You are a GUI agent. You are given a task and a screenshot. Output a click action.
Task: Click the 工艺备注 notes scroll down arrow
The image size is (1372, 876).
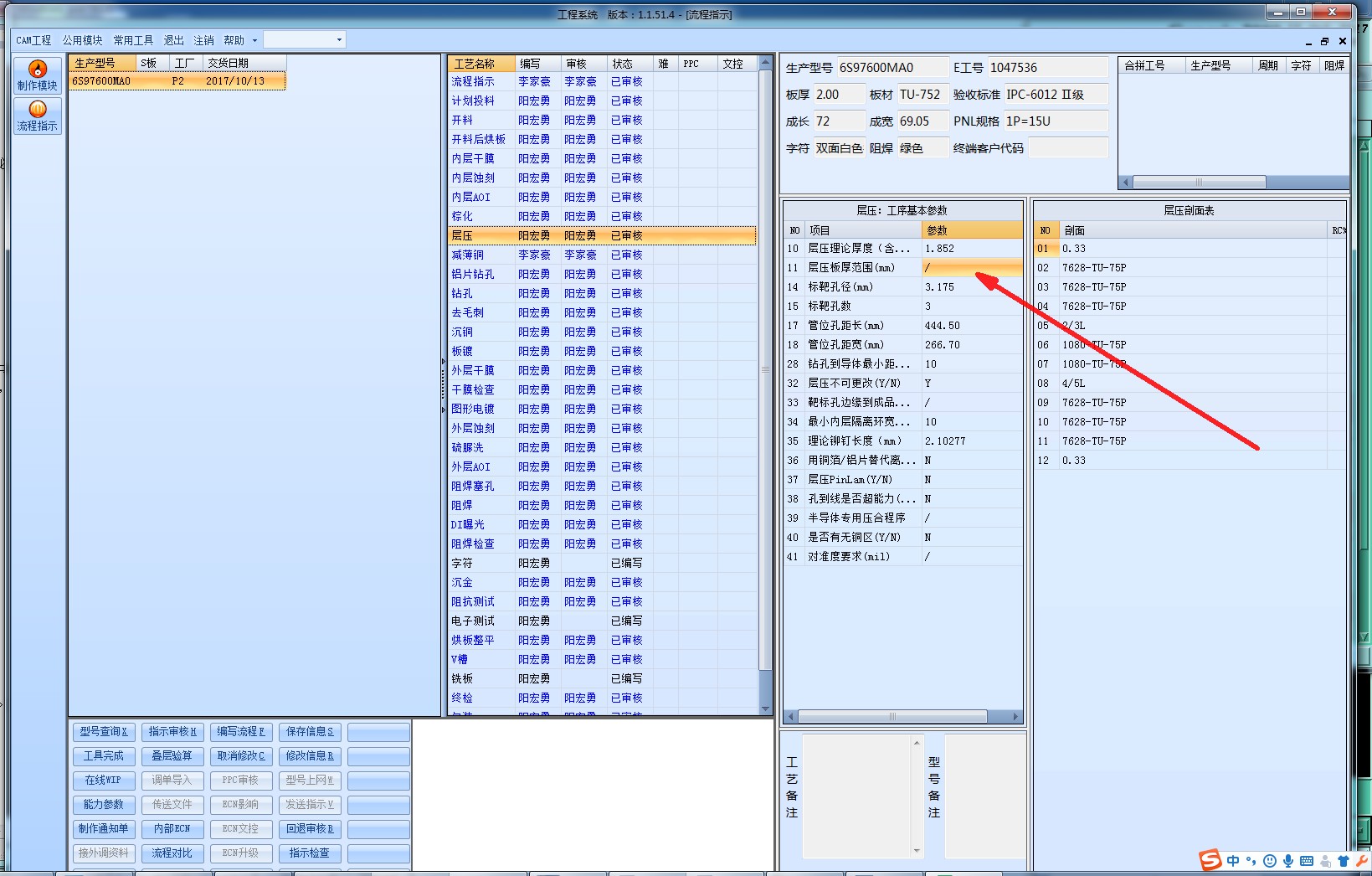click(x=917, y=851)
